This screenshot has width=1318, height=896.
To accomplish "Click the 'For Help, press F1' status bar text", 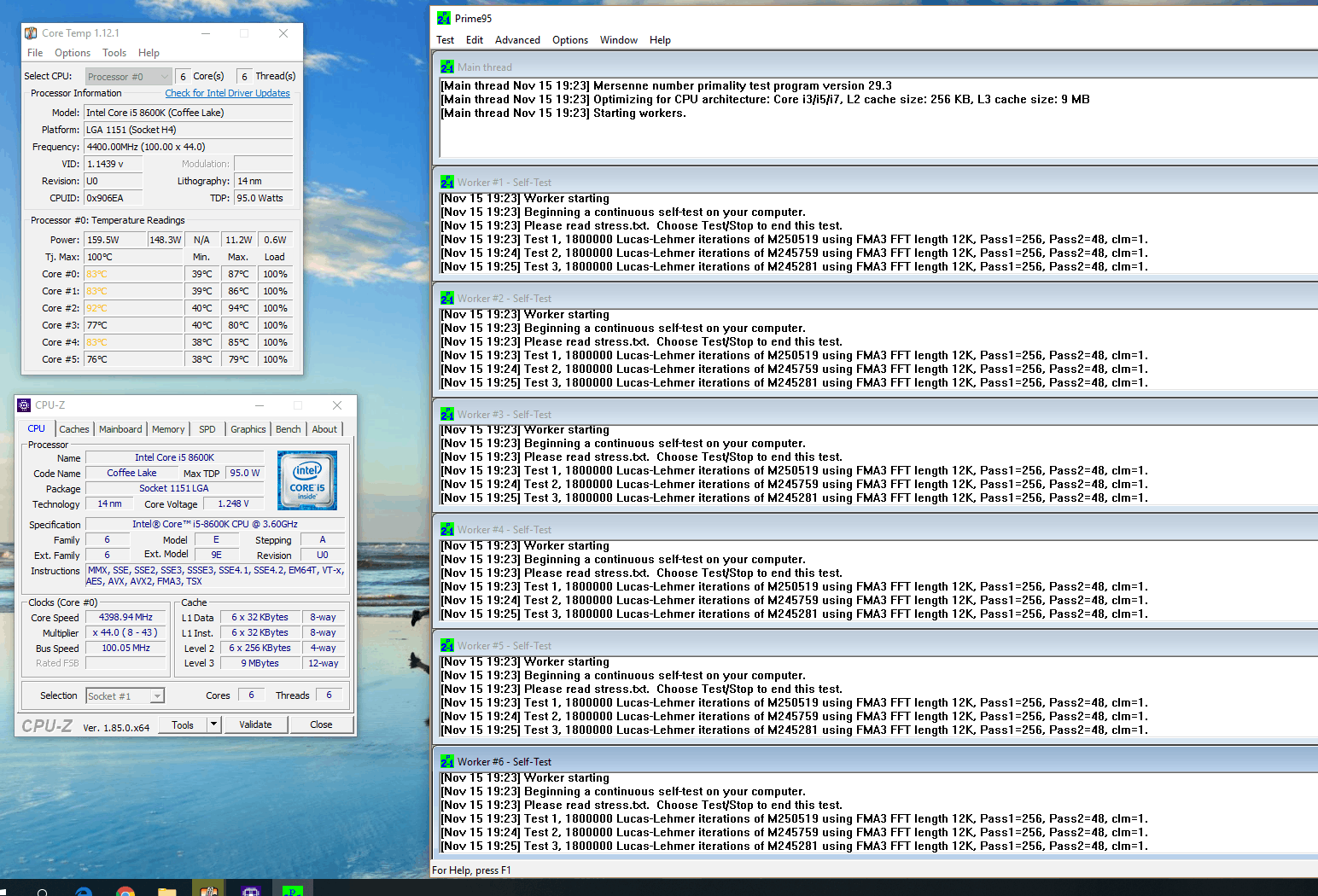I will [x=471, y=870].
